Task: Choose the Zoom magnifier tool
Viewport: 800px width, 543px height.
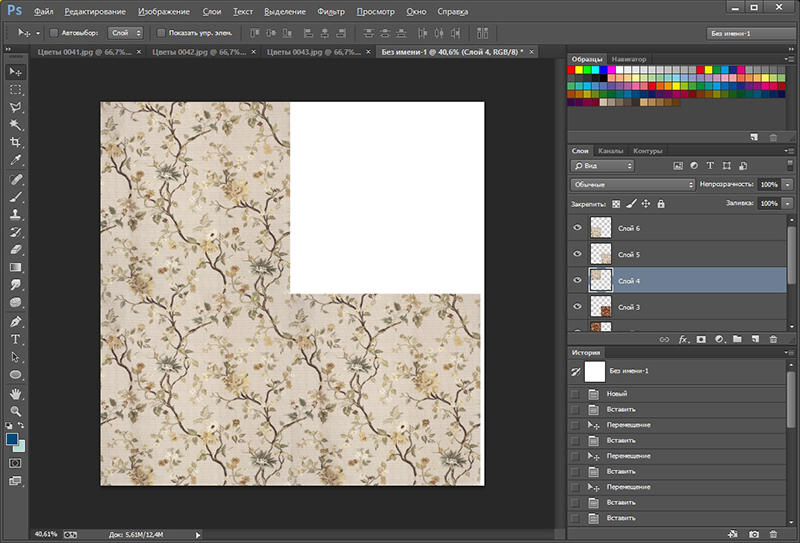Action: (x=16, y=411)
